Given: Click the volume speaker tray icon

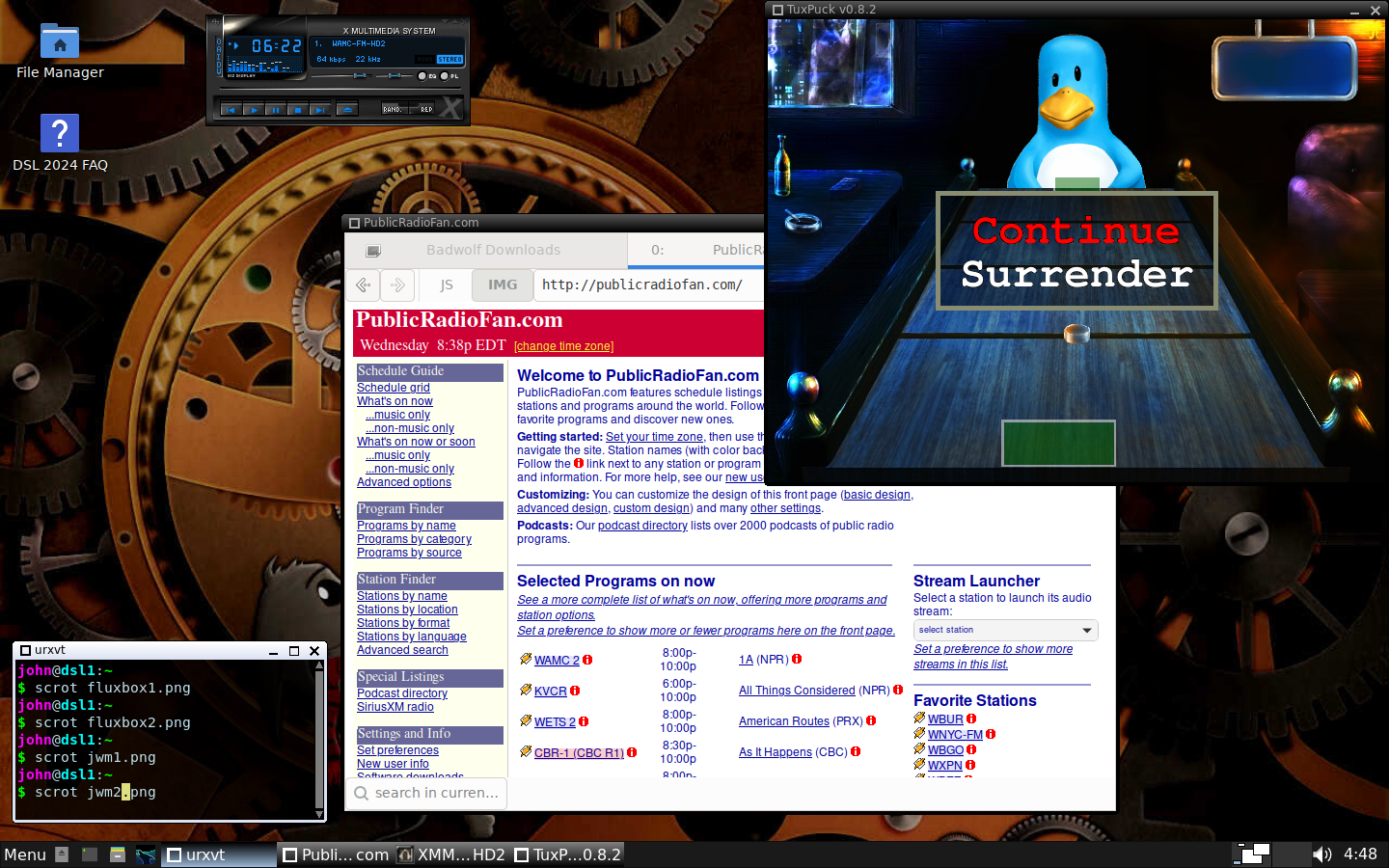Looking at the screenshot, I should [1321, 854].
